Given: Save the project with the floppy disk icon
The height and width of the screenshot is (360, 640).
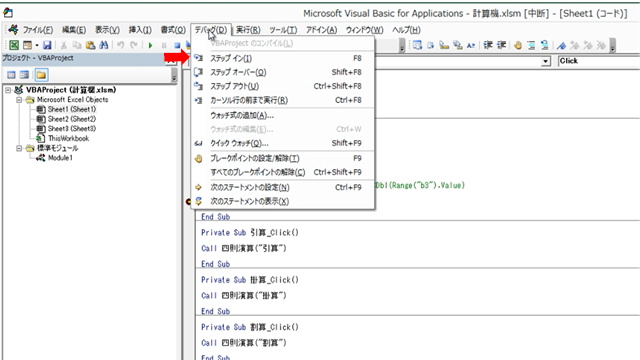Looking at the screenshot, I should (x=47, y=45).
